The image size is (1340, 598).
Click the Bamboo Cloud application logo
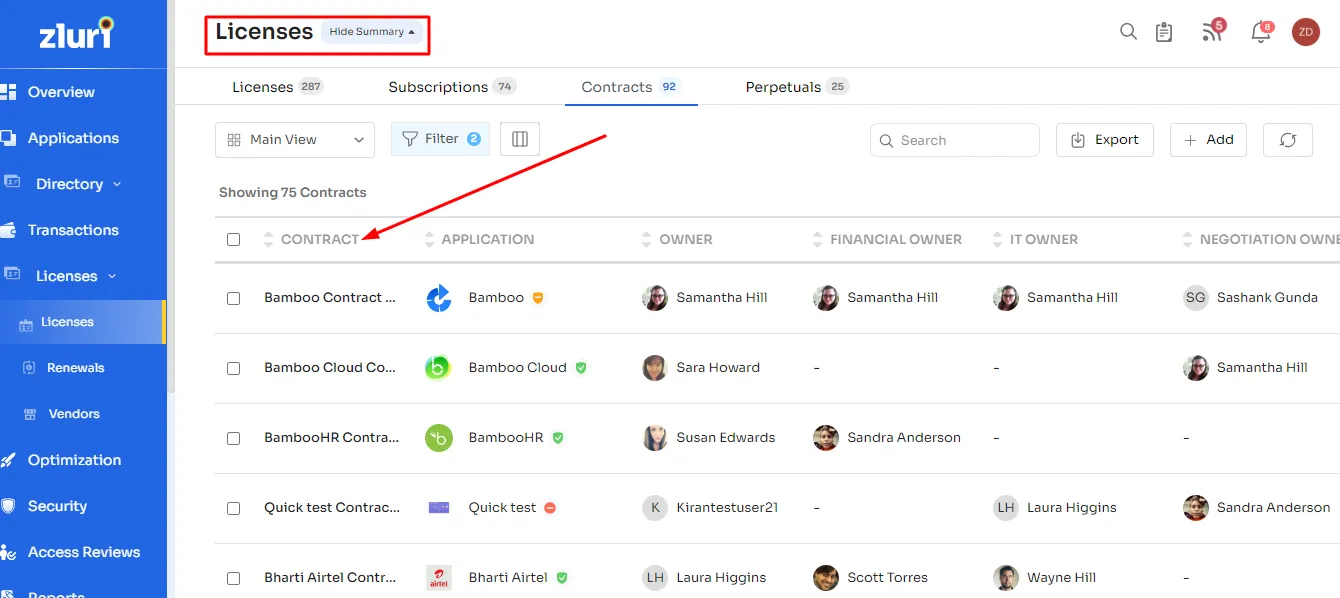(x=439, y=368)
